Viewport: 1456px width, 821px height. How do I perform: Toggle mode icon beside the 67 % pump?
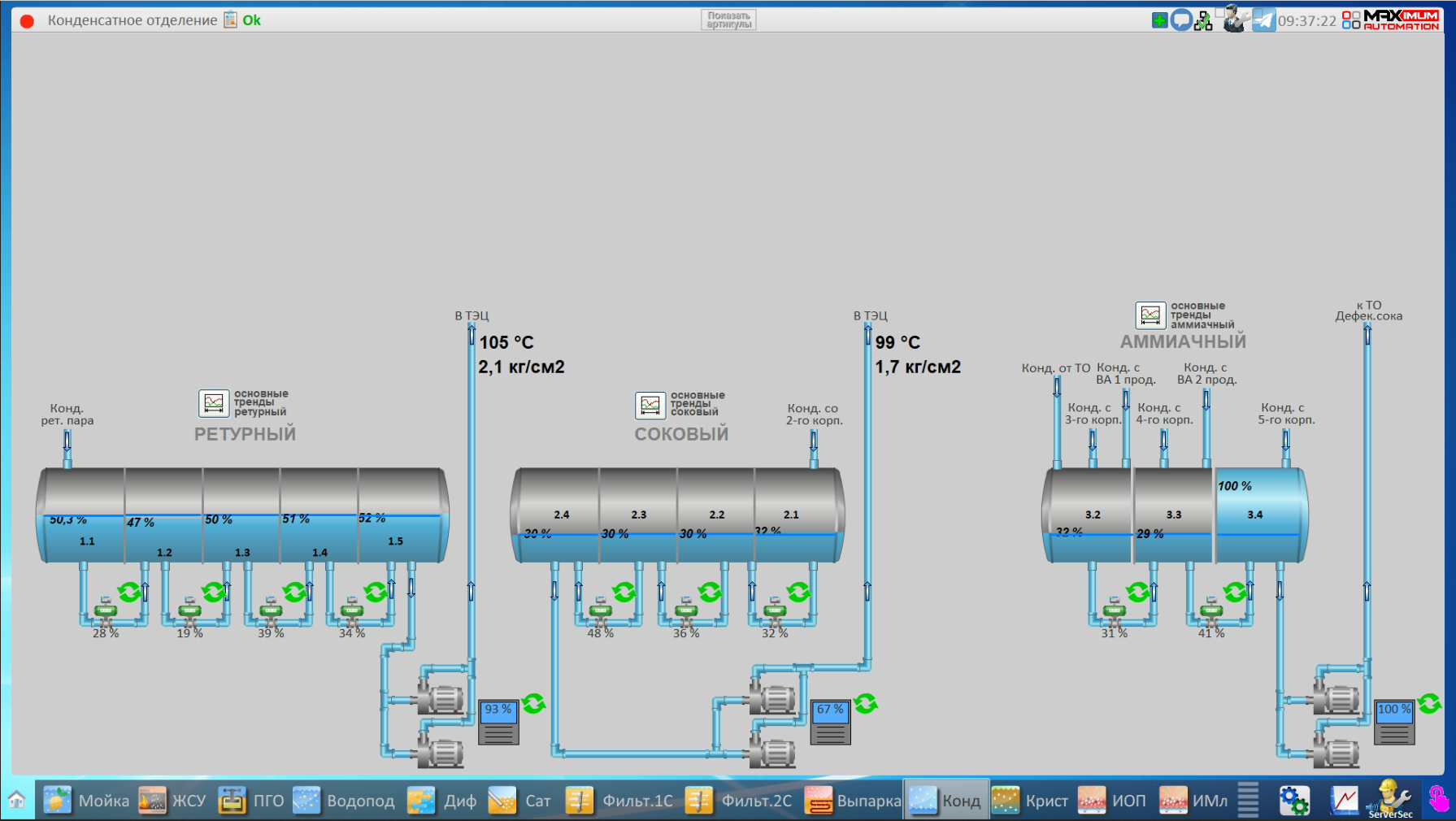pyautogui.click(x=866, y=704)
